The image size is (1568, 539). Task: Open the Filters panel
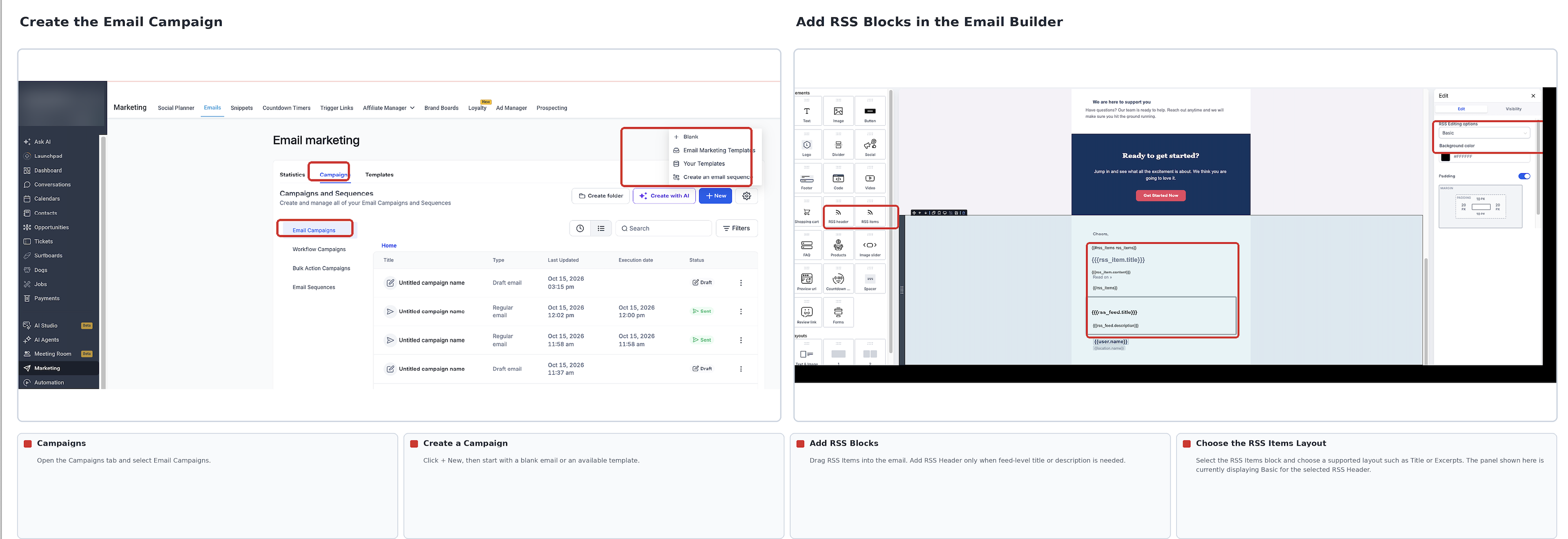click(x=737, y=228)
